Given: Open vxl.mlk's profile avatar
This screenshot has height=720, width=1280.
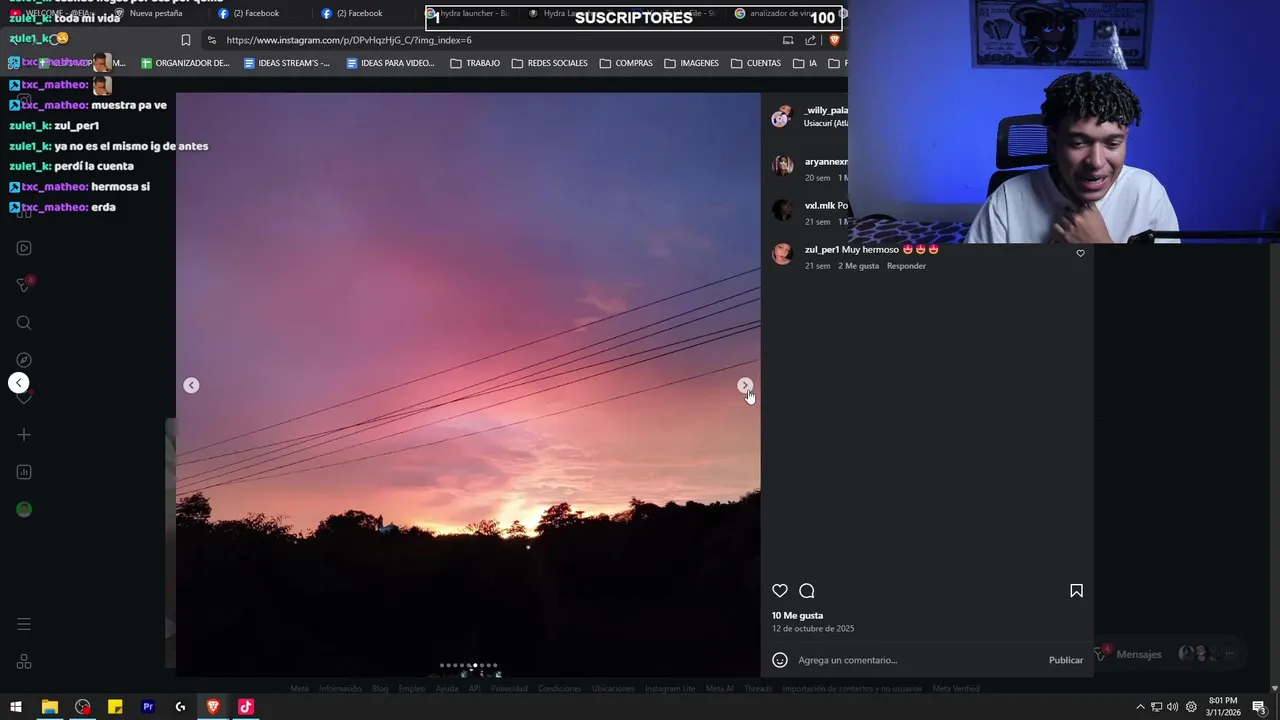Looking at the screenshot, I should [782, 210].
